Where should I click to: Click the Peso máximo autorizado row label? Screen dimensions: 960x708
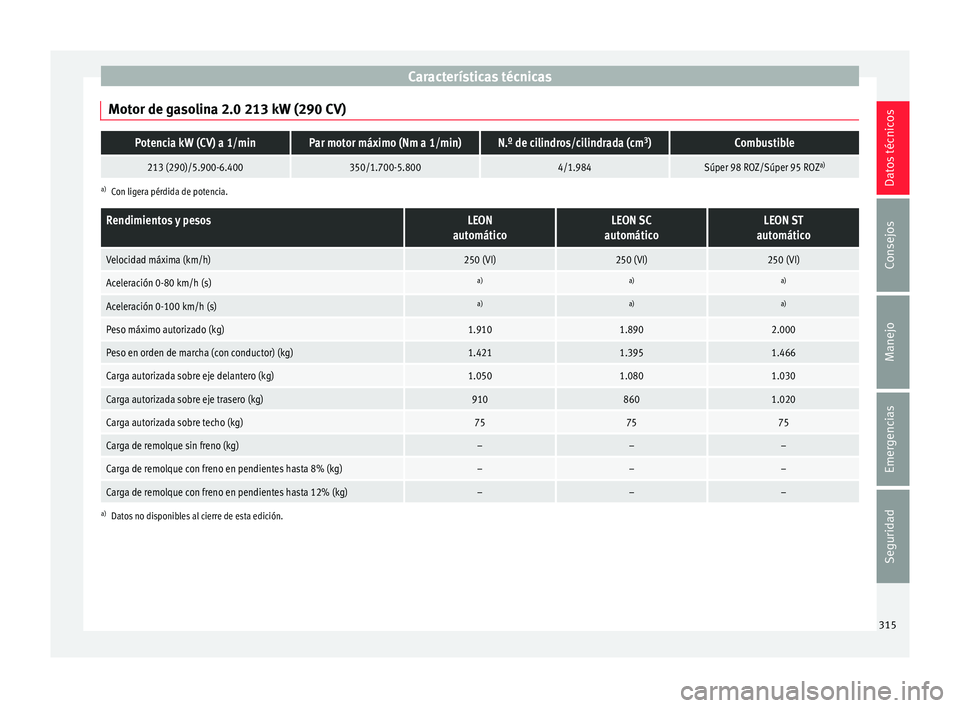pos(165,330)
